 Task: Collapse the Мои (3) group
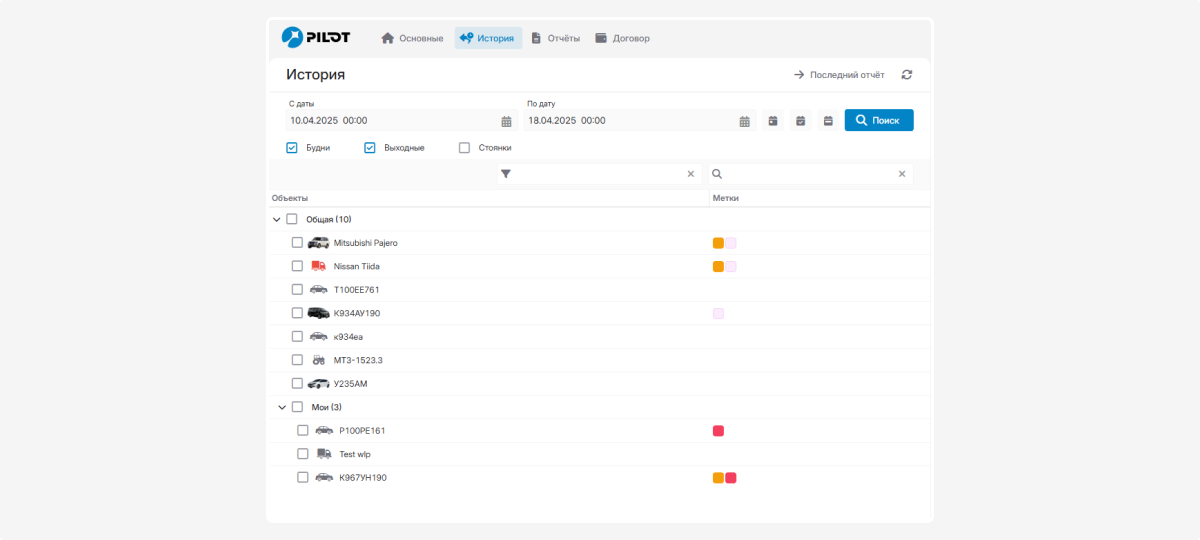pyautogui.click(x=282, y=407)
